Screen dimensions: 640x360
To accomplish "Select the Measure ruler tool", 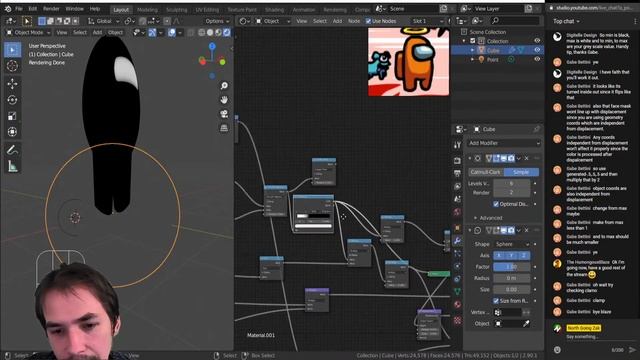I will [x=12, y=166].
